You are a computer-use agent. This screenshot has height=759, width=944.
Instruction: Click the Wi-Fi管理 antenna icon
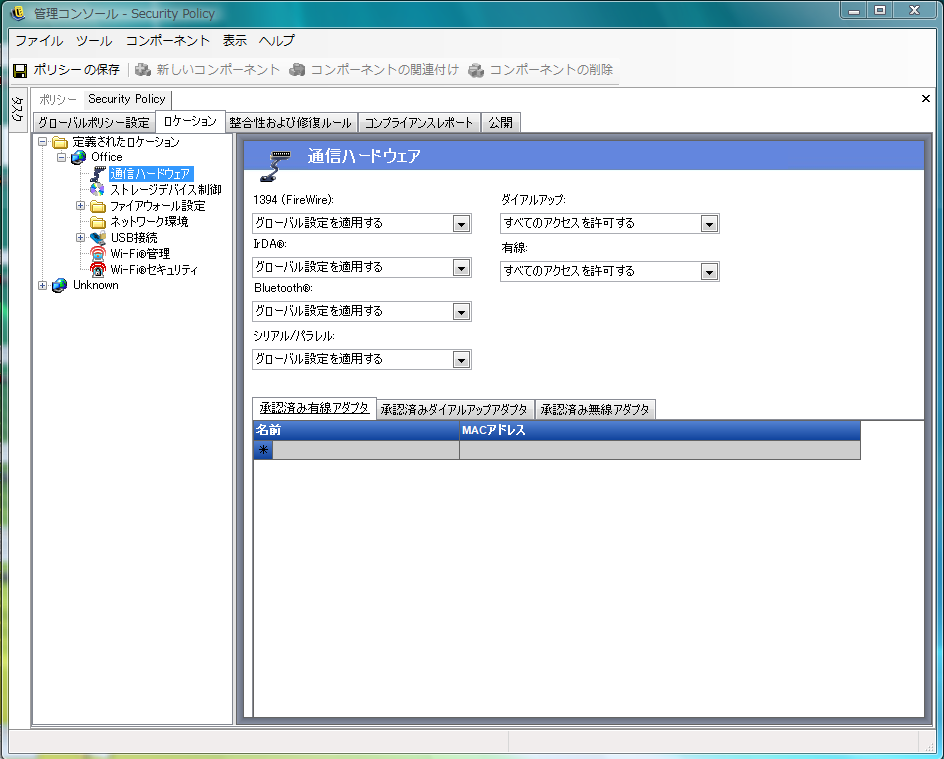click(98, 253)
